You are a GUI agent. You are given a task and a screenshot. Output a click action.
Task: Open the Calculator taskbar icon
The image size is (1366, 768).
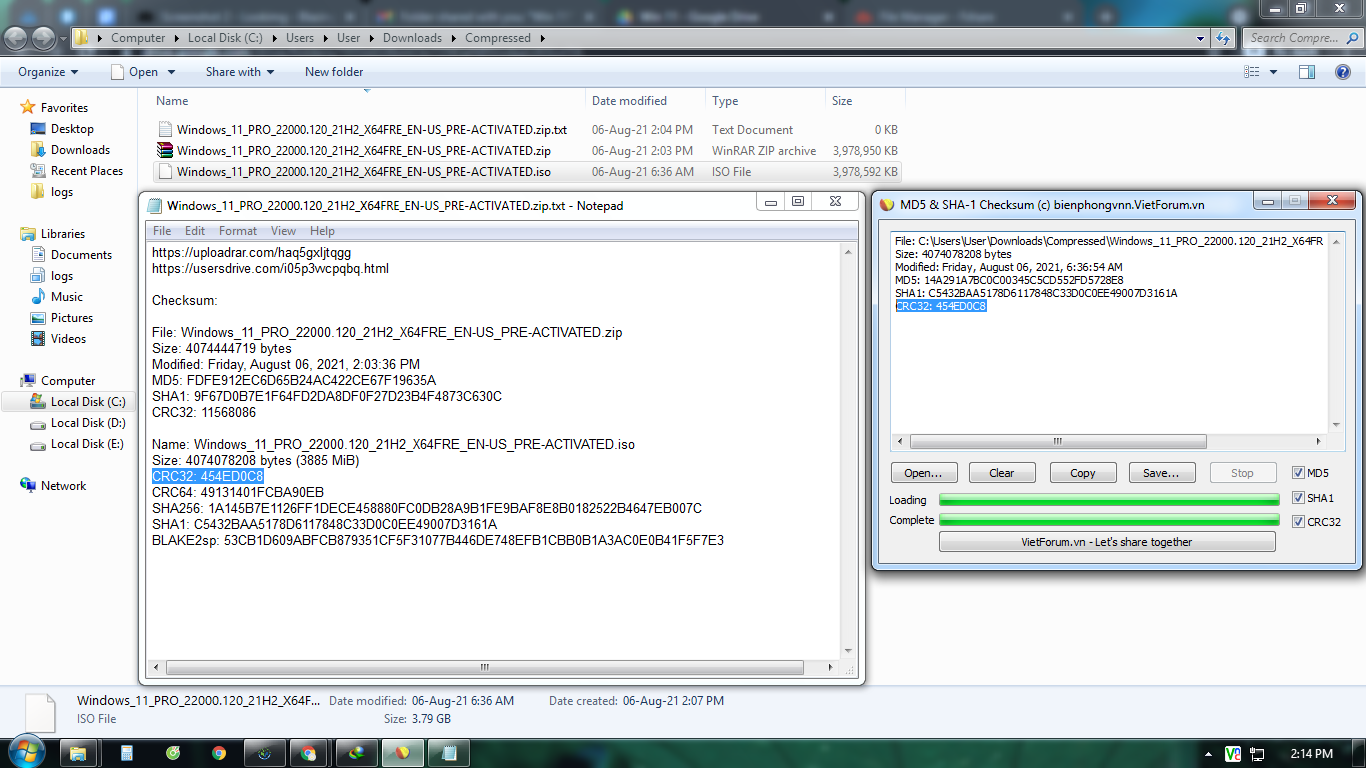pos(127,753)
